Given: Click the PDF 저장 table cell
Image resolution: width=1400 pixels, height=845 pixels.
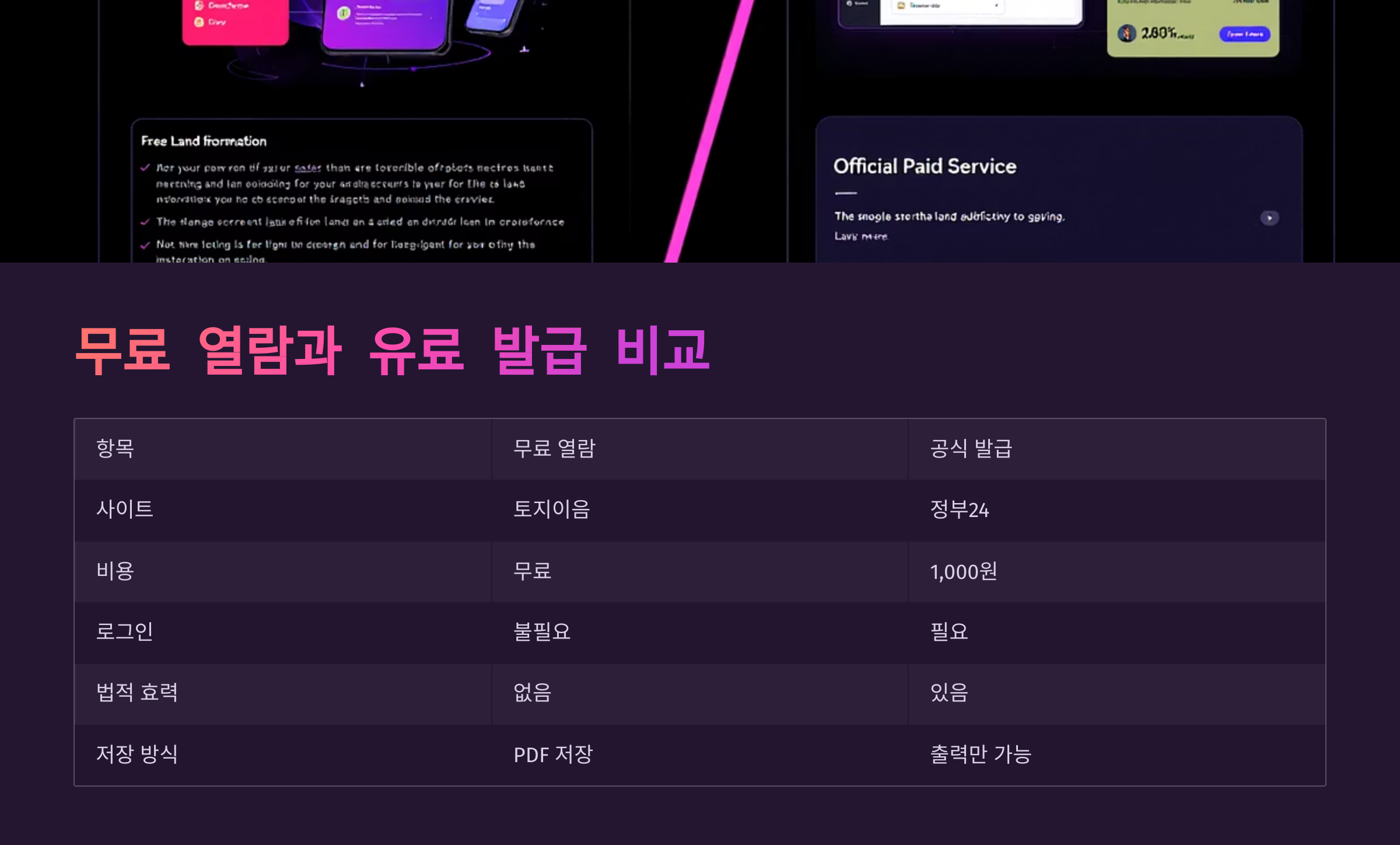Looking at the screenshot, I should coord(553,755).
